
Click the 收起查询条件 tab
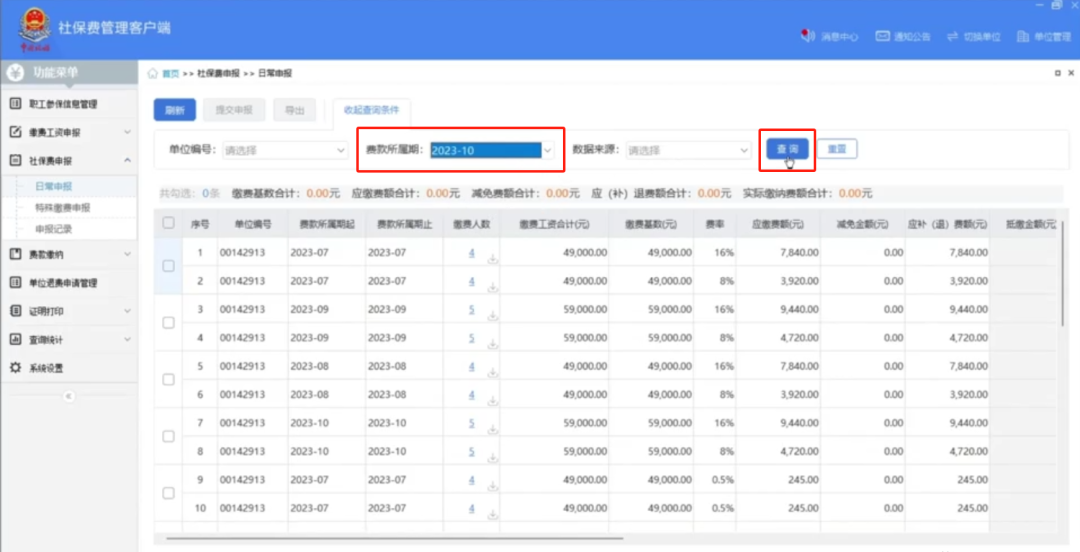click(x=371, y=110)
